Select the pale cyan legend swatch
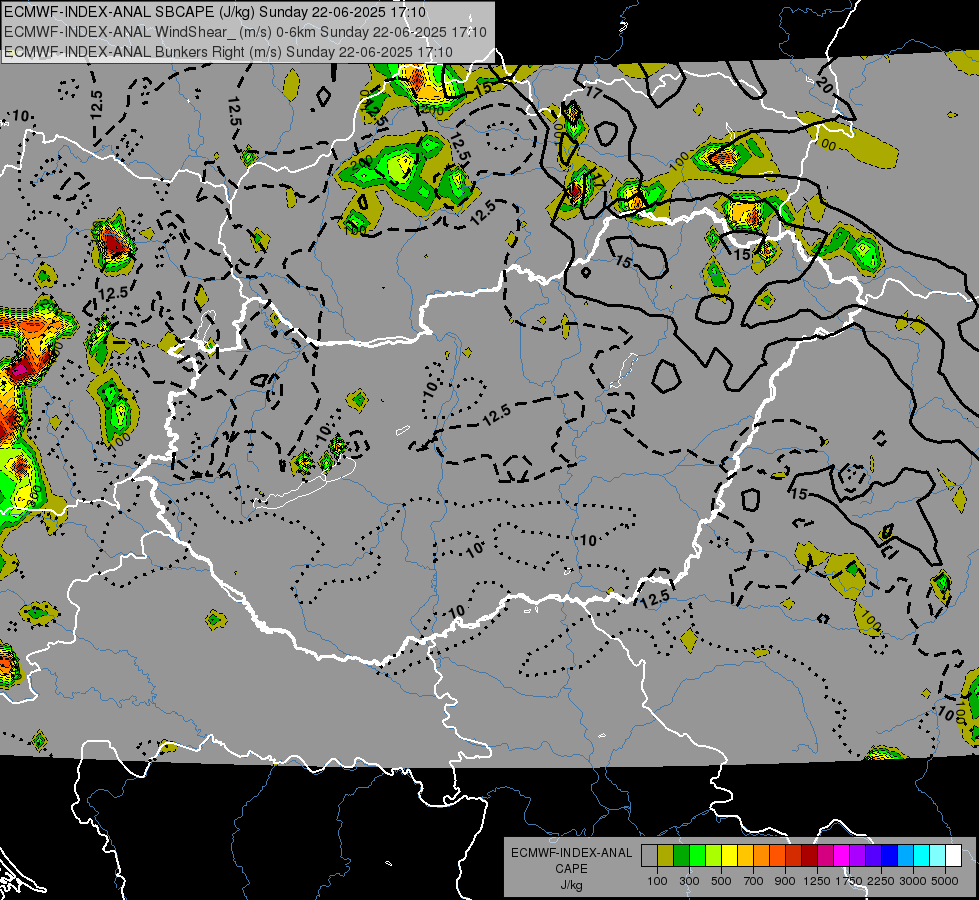 click(x=938, y=855)
